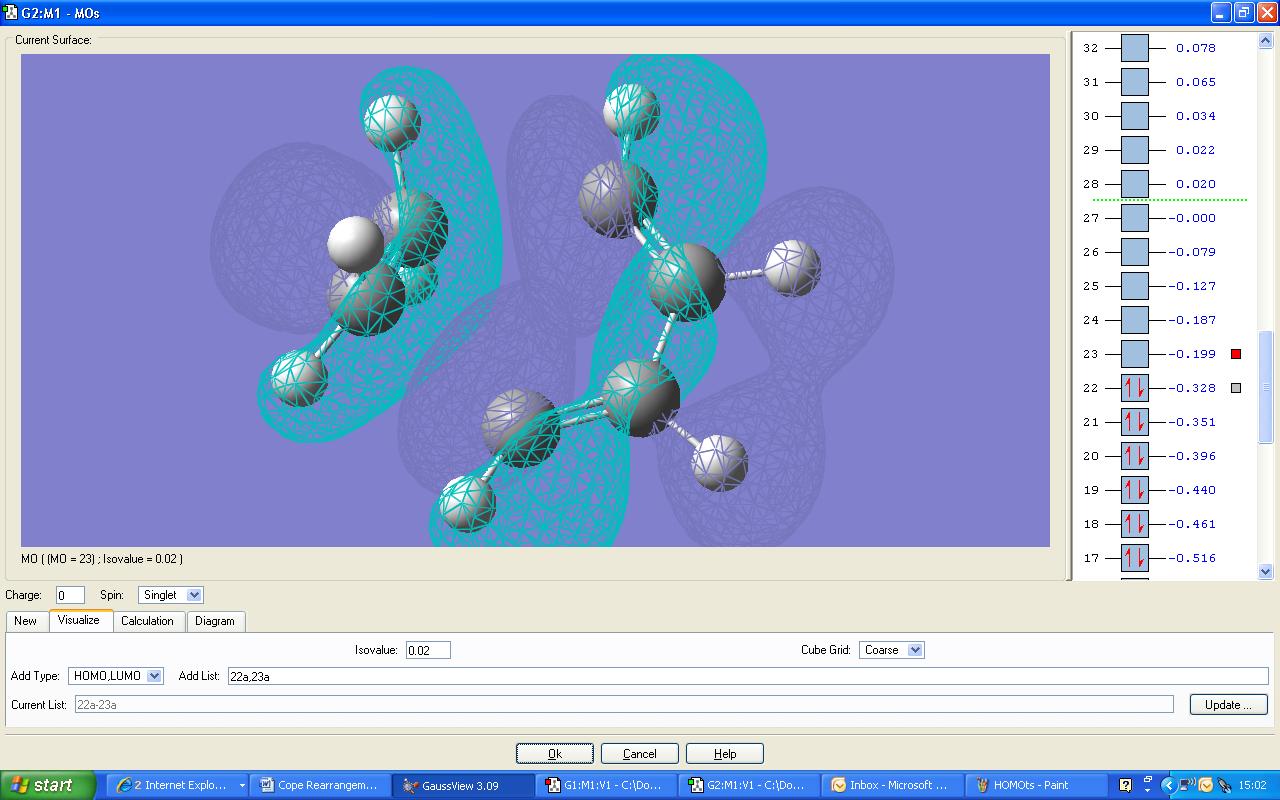
Task: Select orbital 32 energy level box
Action: click(x=1134, y=48)
